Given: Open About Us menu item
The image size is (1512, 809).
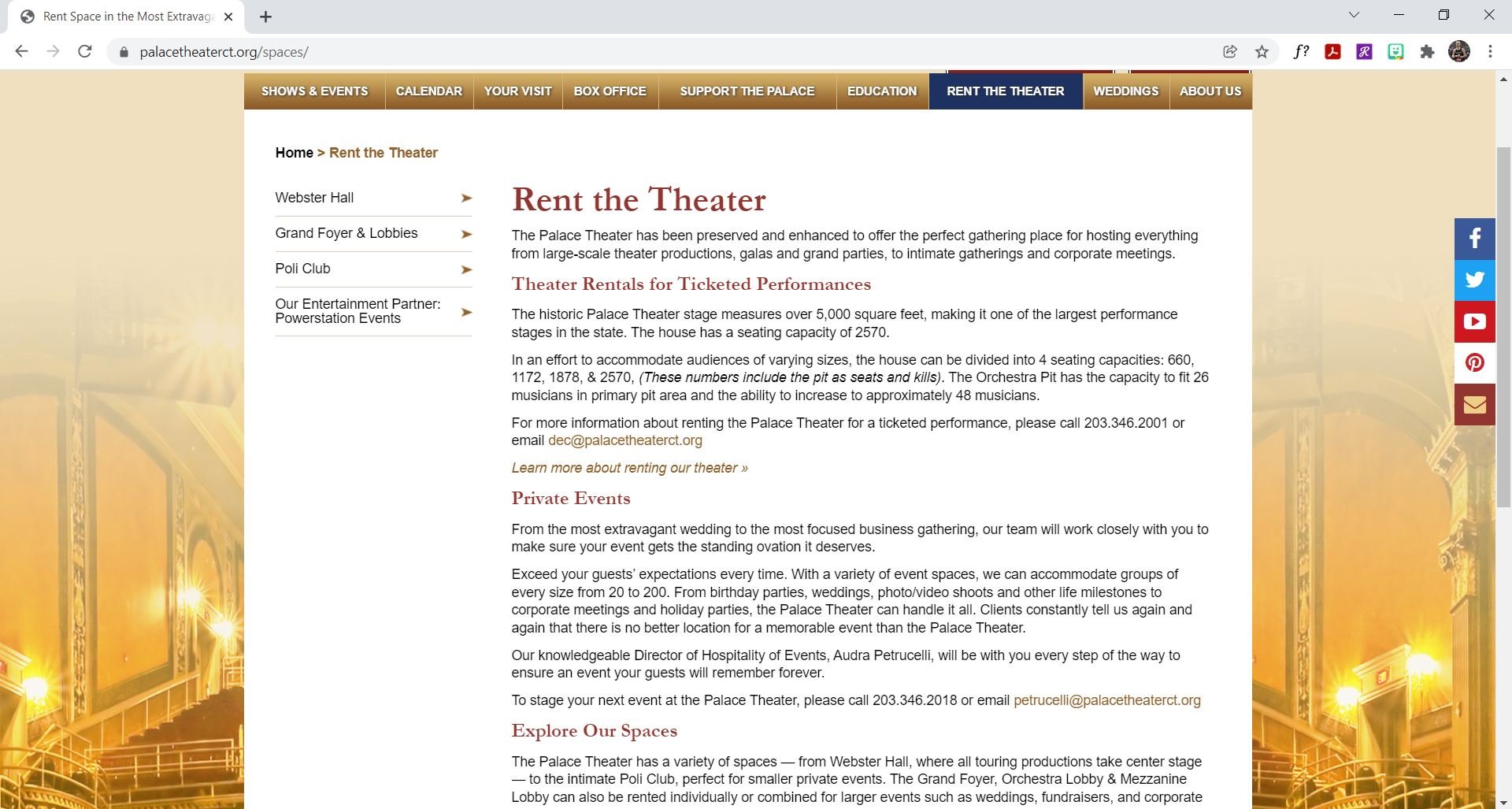Looking at the screenshot, I should point(1210,91).
